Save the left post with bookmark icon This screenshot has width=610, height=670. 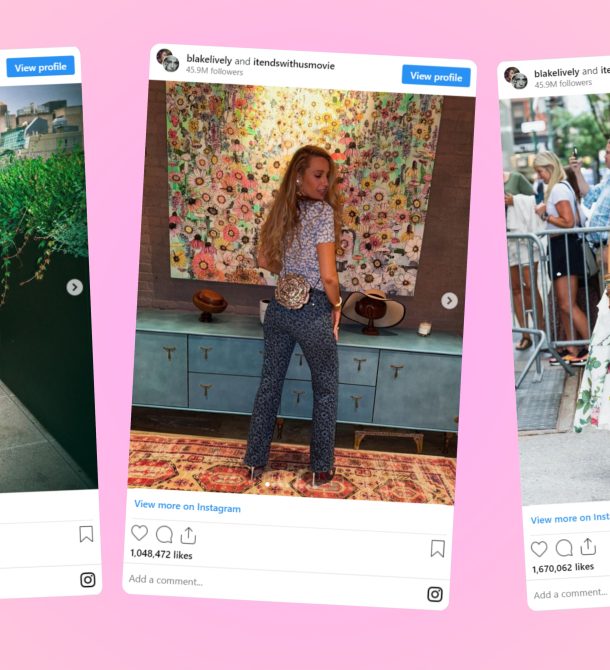point(86,534)
